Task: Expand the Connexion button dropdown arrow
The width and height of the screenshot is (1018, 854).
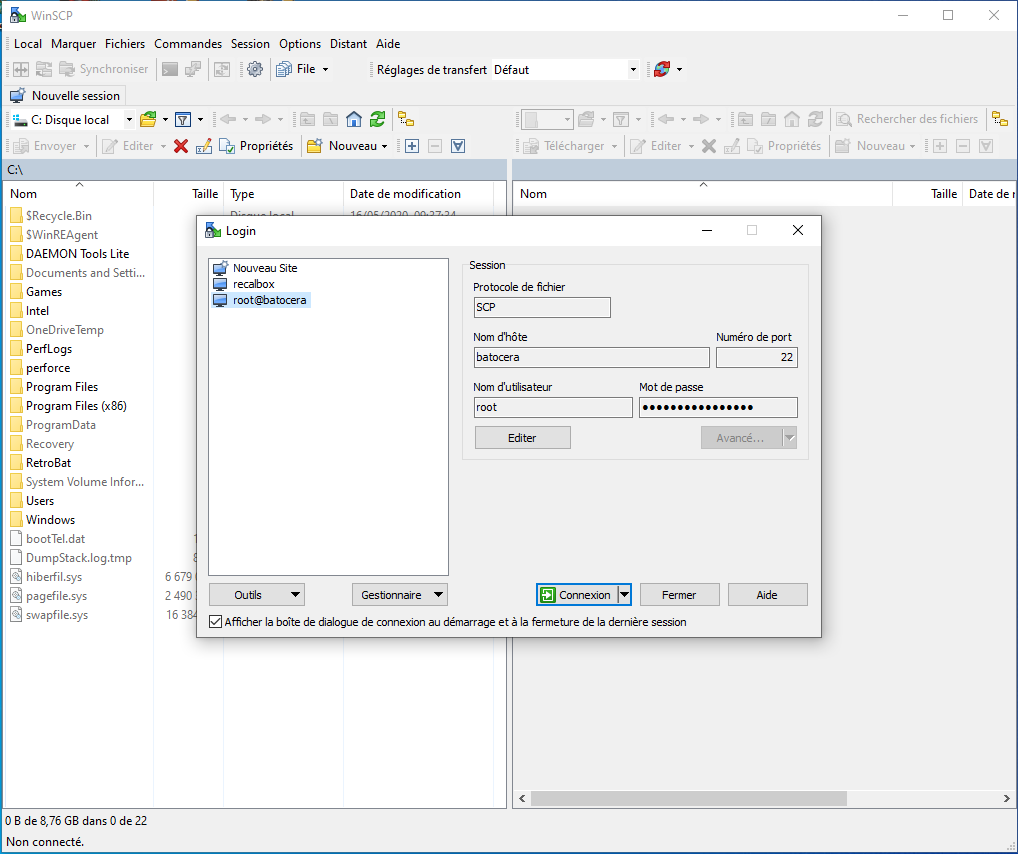Action: click(624, 595)
